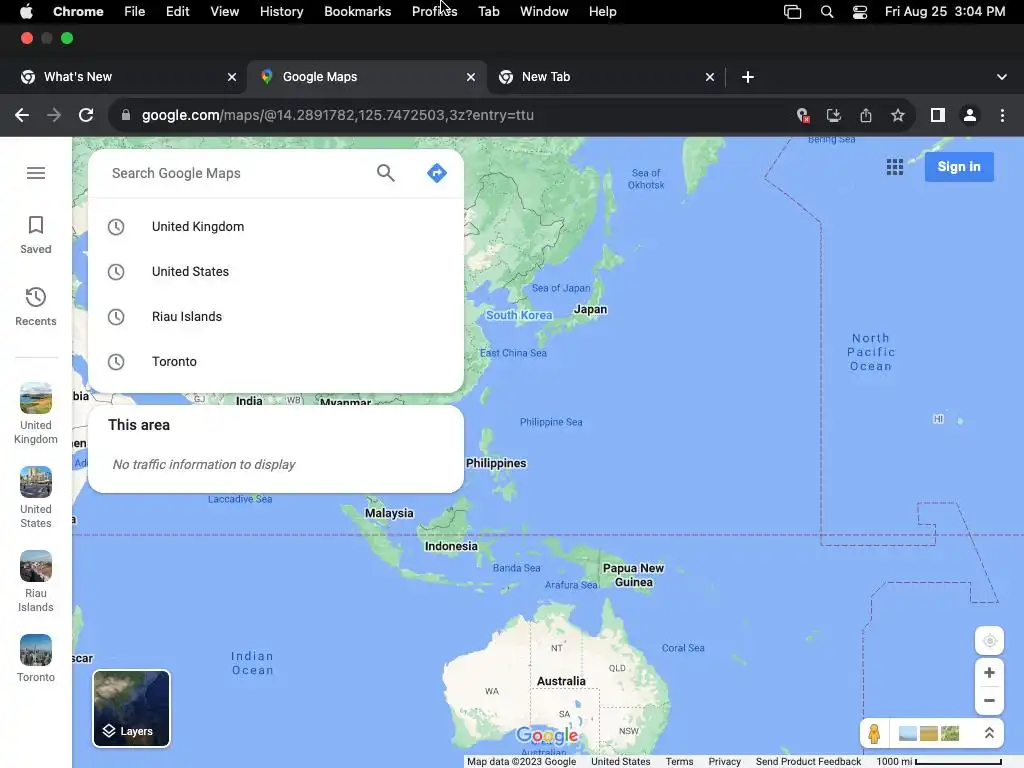Open Spotlight search in the menu bar
This screenshot has width=1024, height=768.
click(827, 12)
